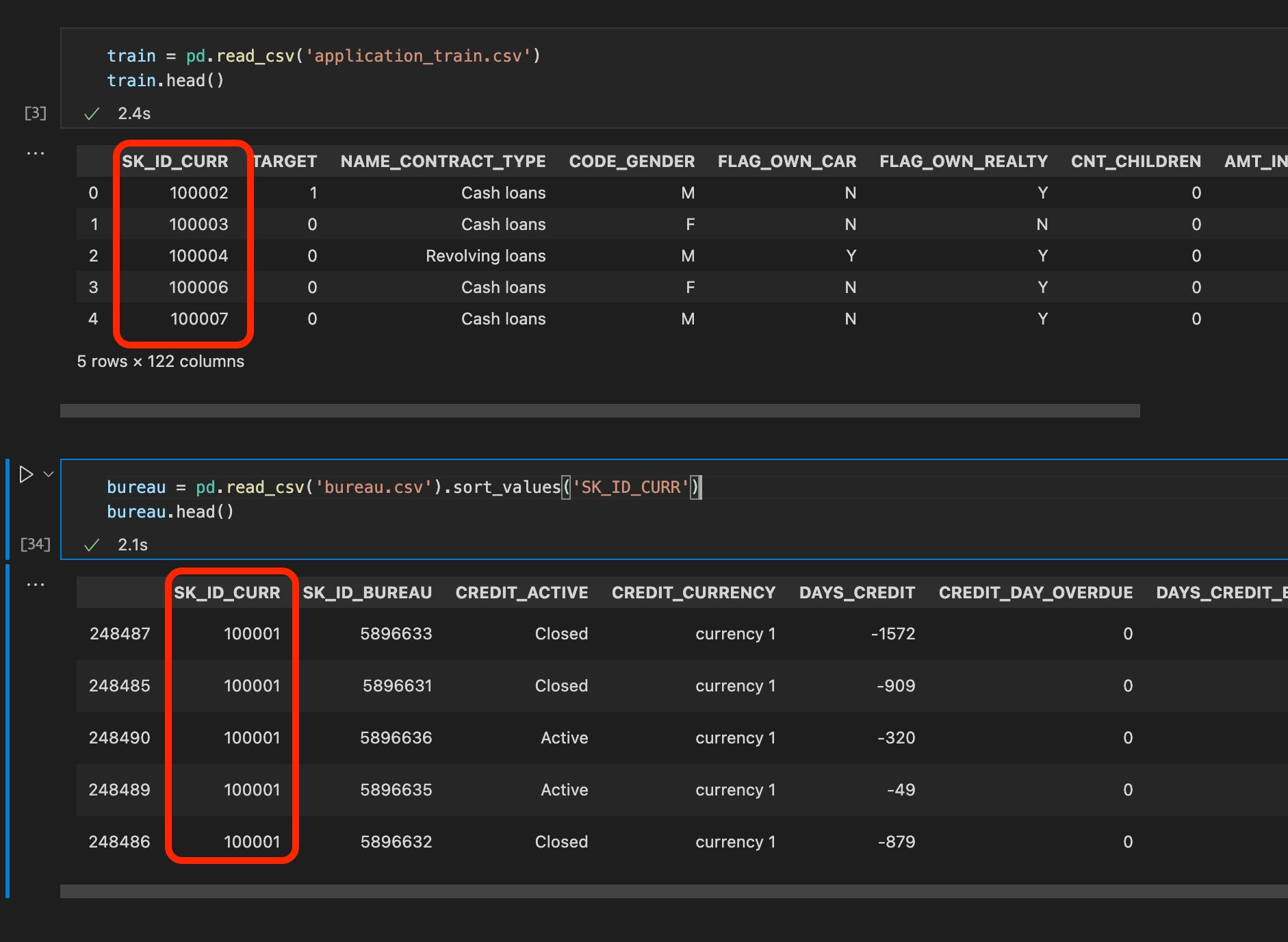This screenshot has height=942, width=1288.
Task: Select the 5896636 bureau ID cell
Action: pyautogui.click(x=396, y=738)
